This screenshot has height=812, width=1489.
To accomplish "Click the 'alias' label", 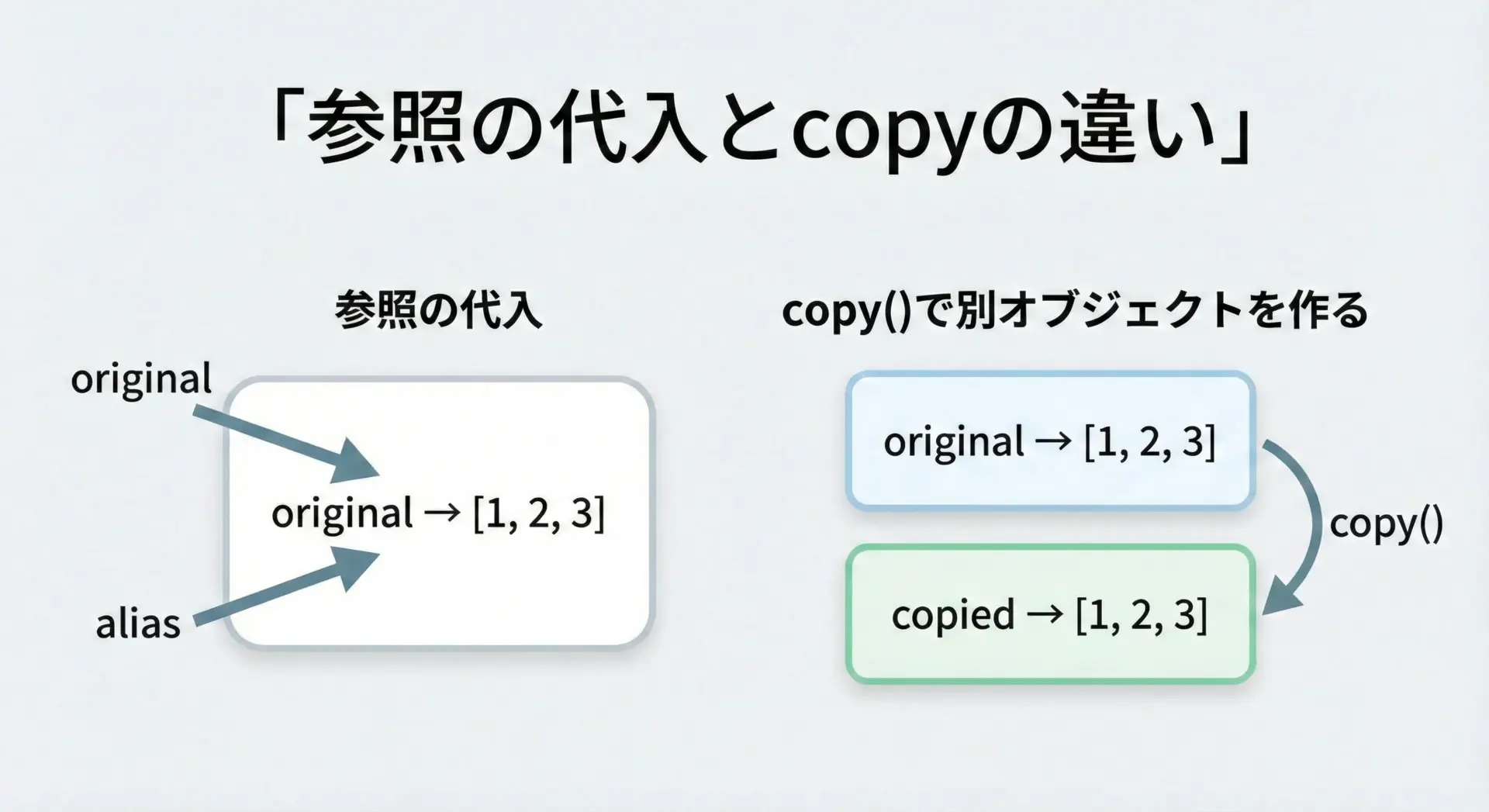I will (138, 624).
